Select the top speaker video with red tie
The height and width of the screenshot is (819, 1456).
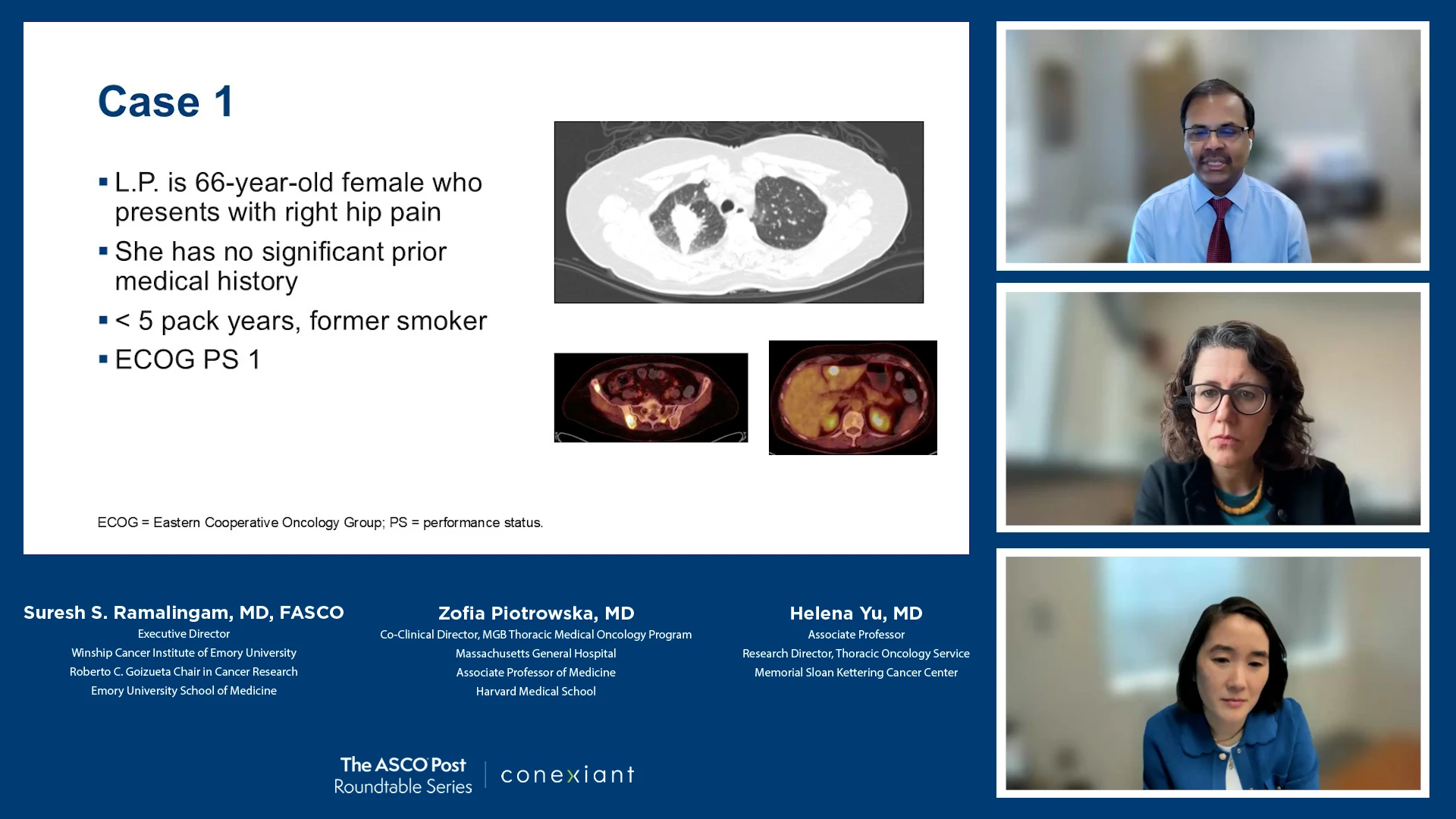pos(1213,146)
